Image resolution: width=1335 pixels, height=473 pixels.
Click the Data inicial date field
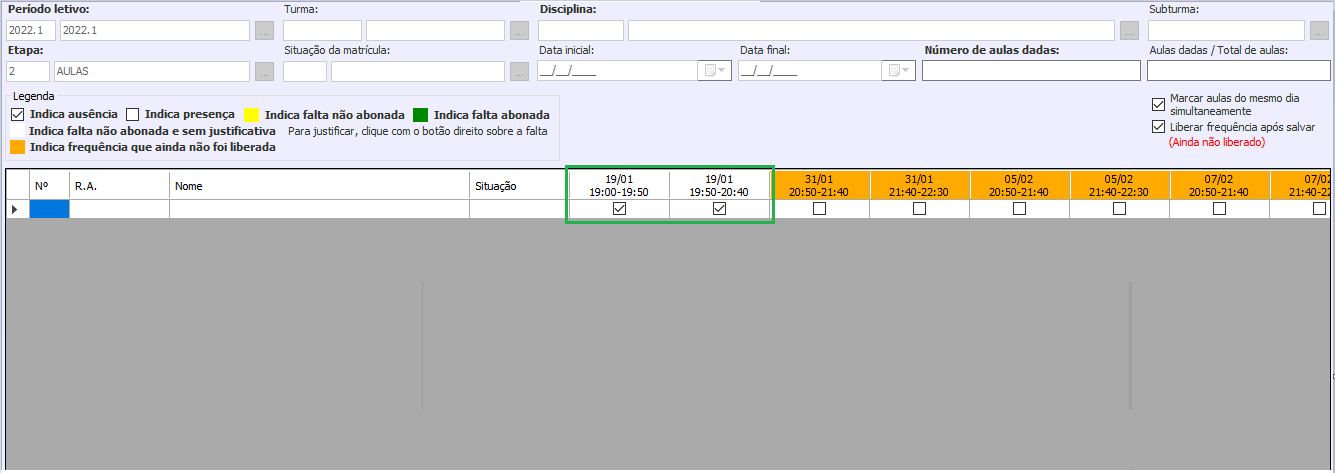pyautogui.click(x=617, y=71)
